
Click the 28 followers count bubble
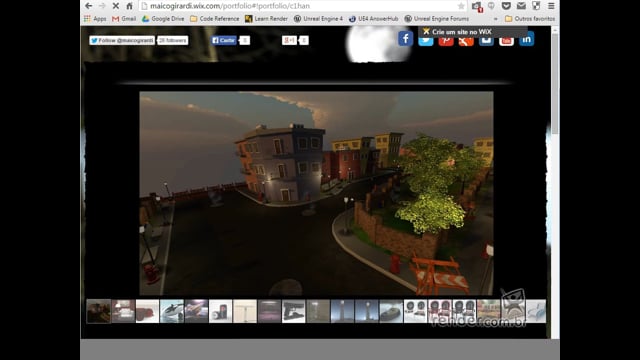click(x=173, y=40)
